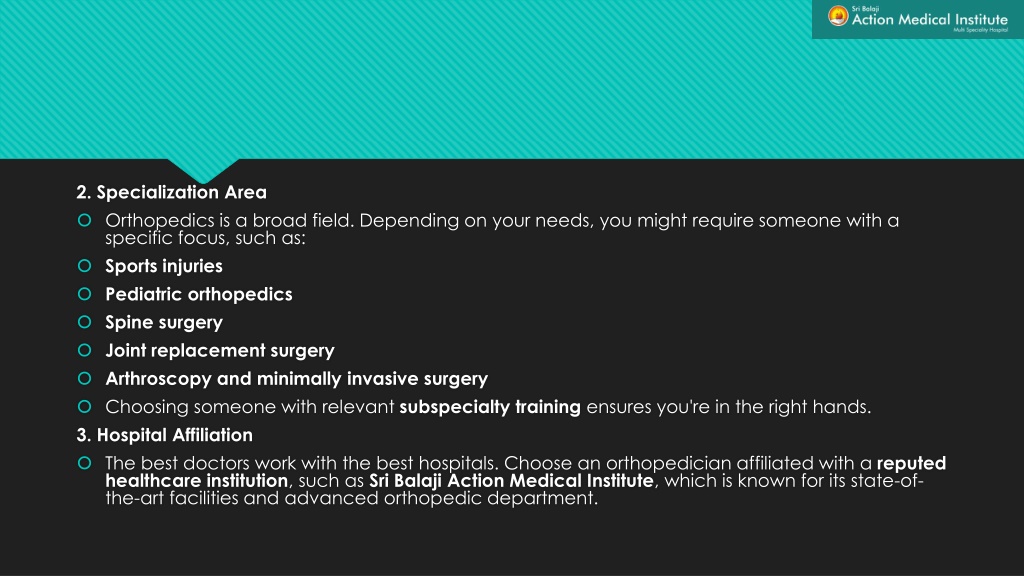Click bold 'subspecialty training' phrase
The image size is (1024, 576).
point(490,407)
